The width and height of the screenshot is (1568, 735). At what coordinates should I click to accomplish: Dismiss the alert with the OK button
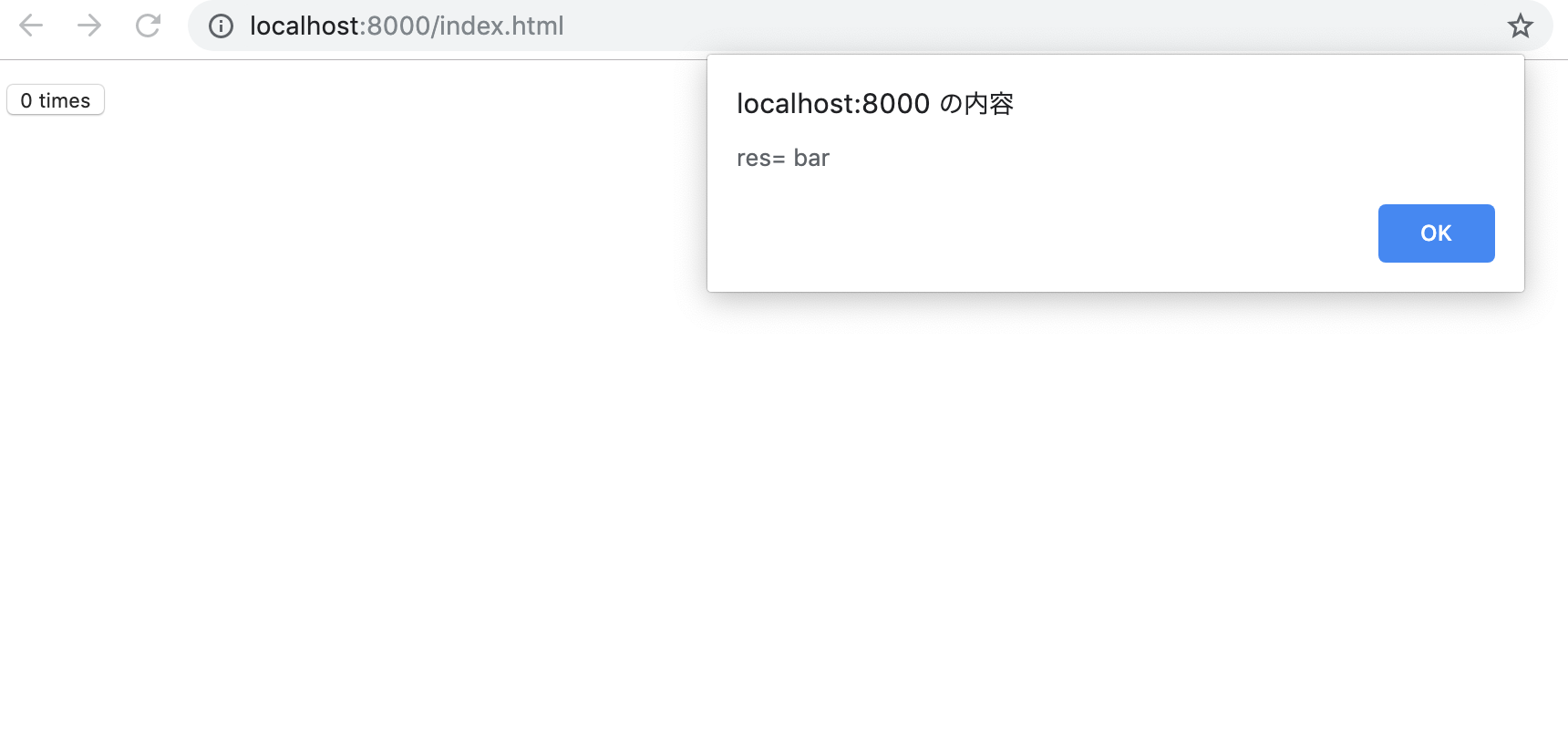1436,233
